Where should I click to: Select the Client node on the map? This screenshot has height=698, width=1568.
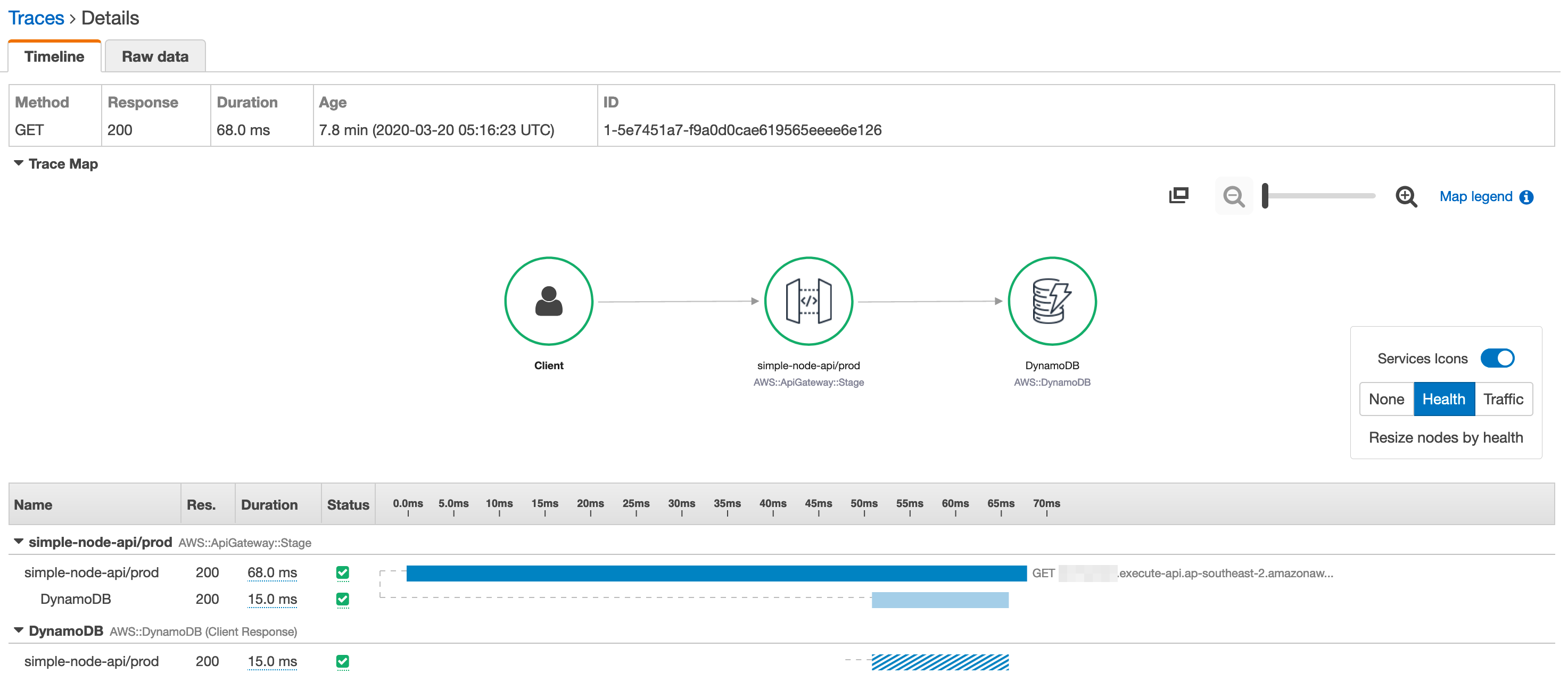(548, 301)
